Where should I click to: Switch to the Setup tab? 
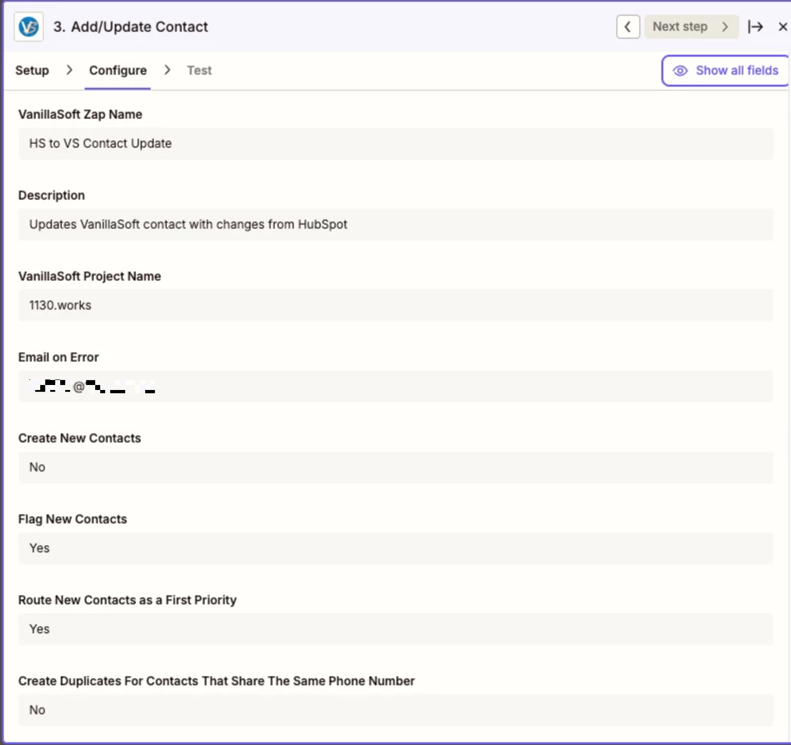pos(32,71)
